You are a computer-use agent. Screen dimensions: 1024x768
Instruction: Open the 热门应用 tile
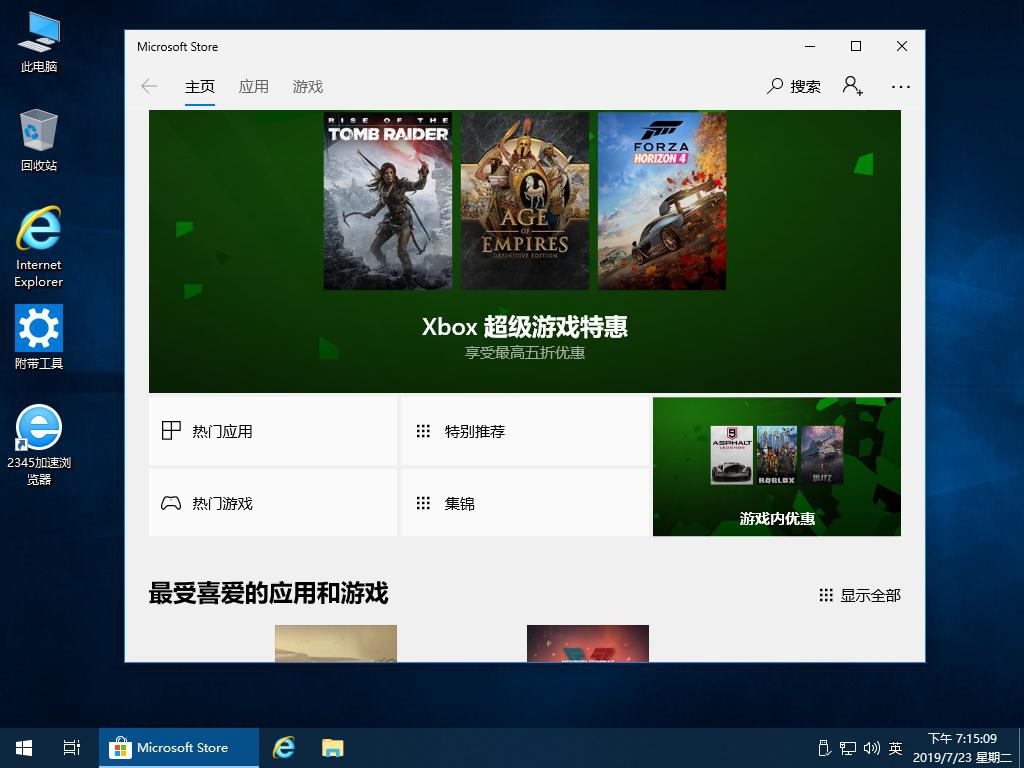tap(273, 431)
